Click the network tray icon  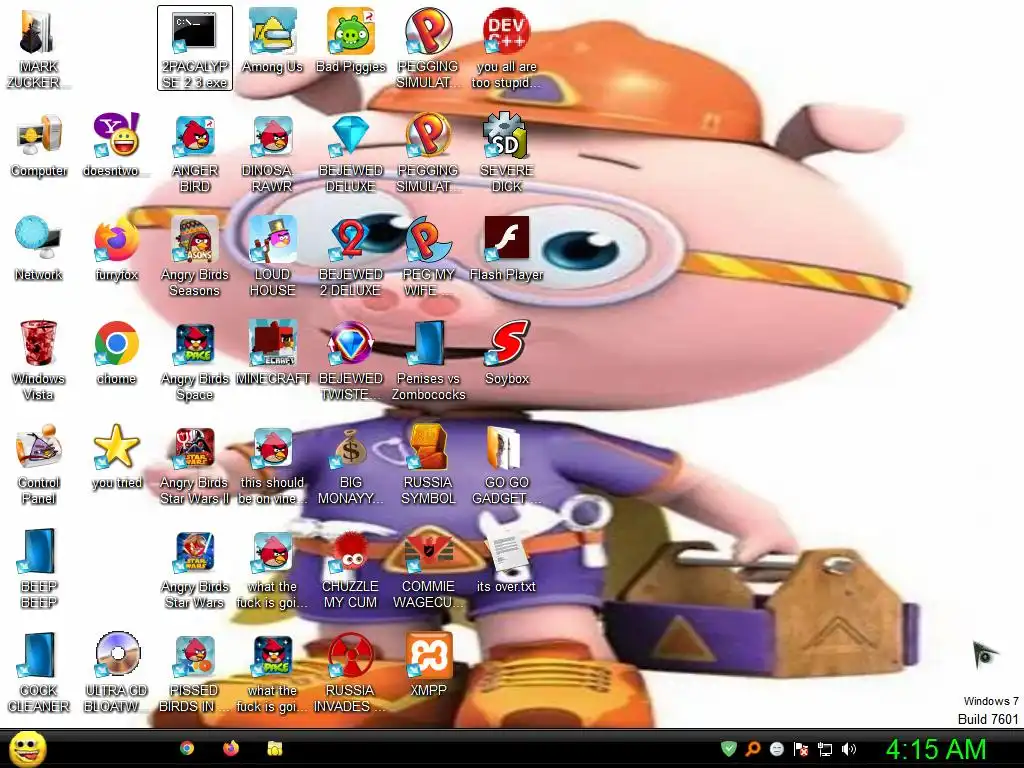pos(825,749)
